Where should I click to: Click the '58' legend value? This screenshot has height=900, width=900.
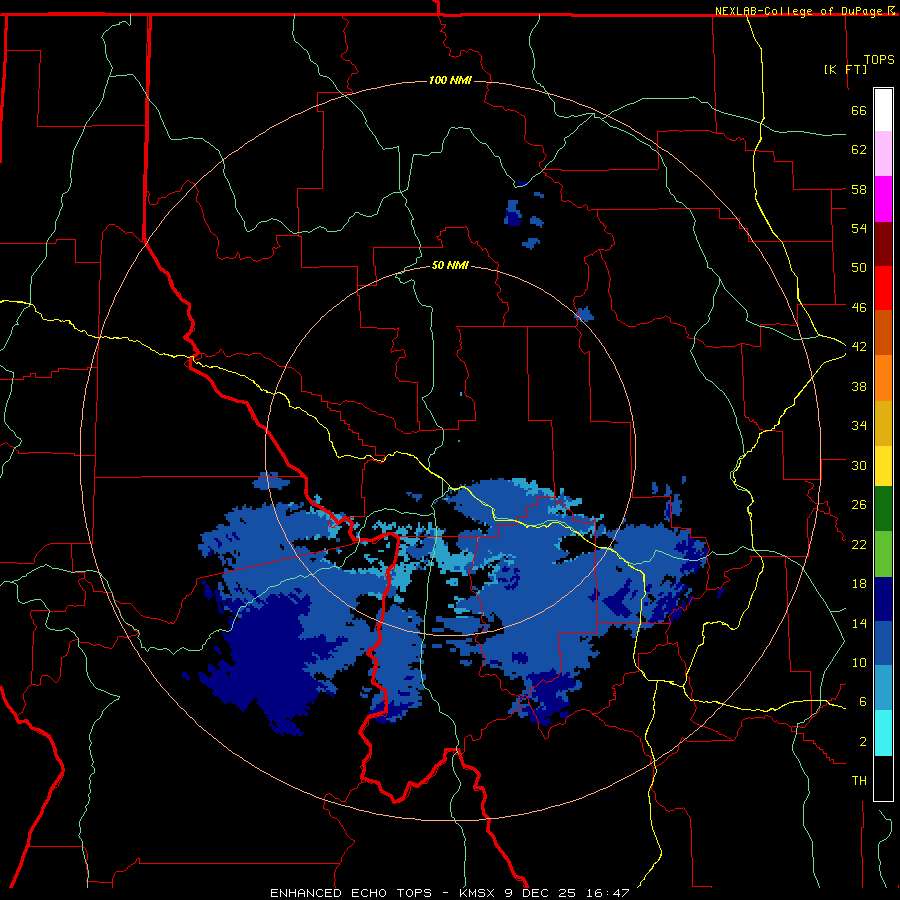859,189
